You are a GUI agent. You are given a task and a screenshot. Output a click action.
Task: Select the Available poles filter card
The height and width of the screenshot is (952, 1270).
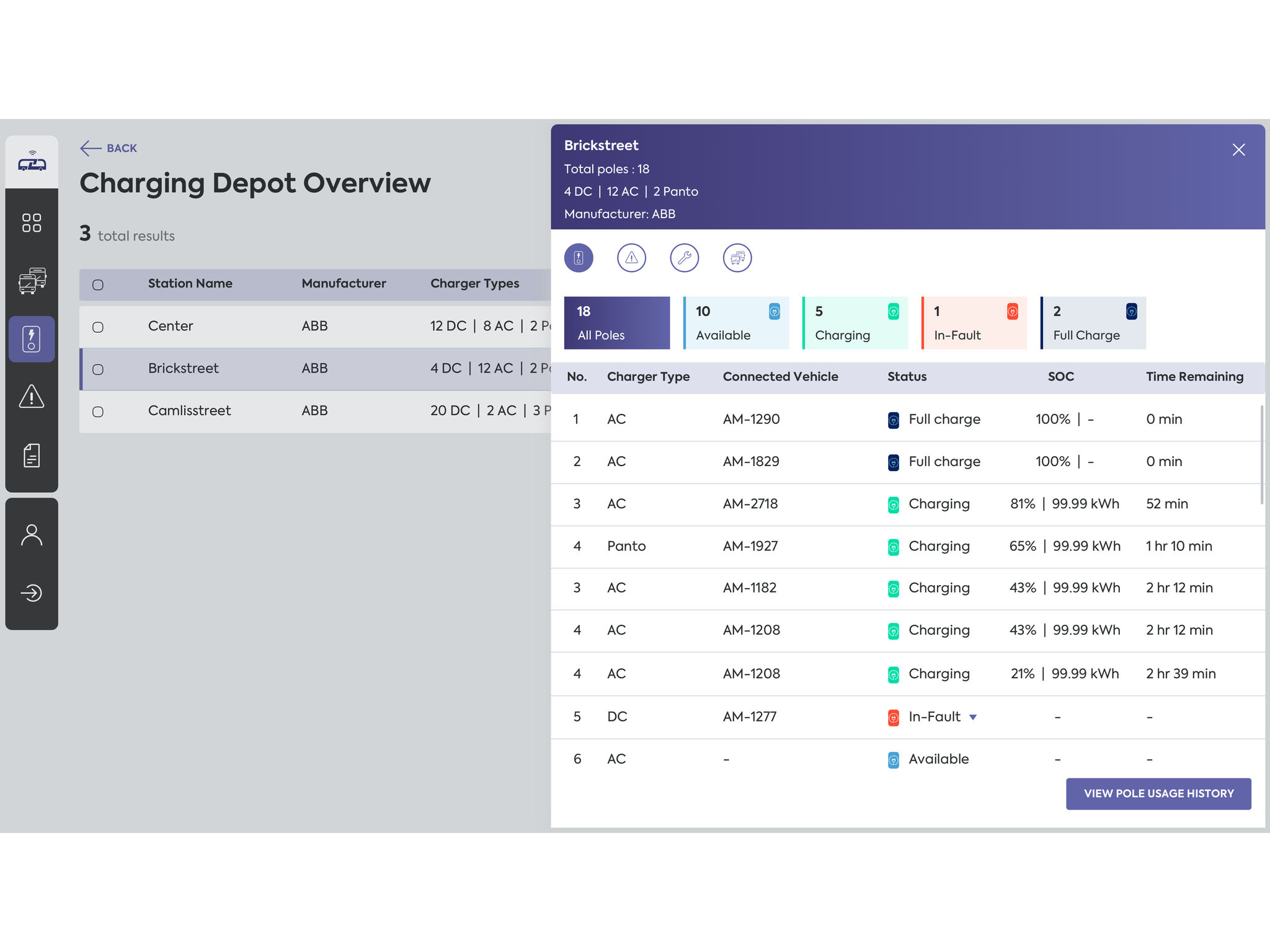735,322
